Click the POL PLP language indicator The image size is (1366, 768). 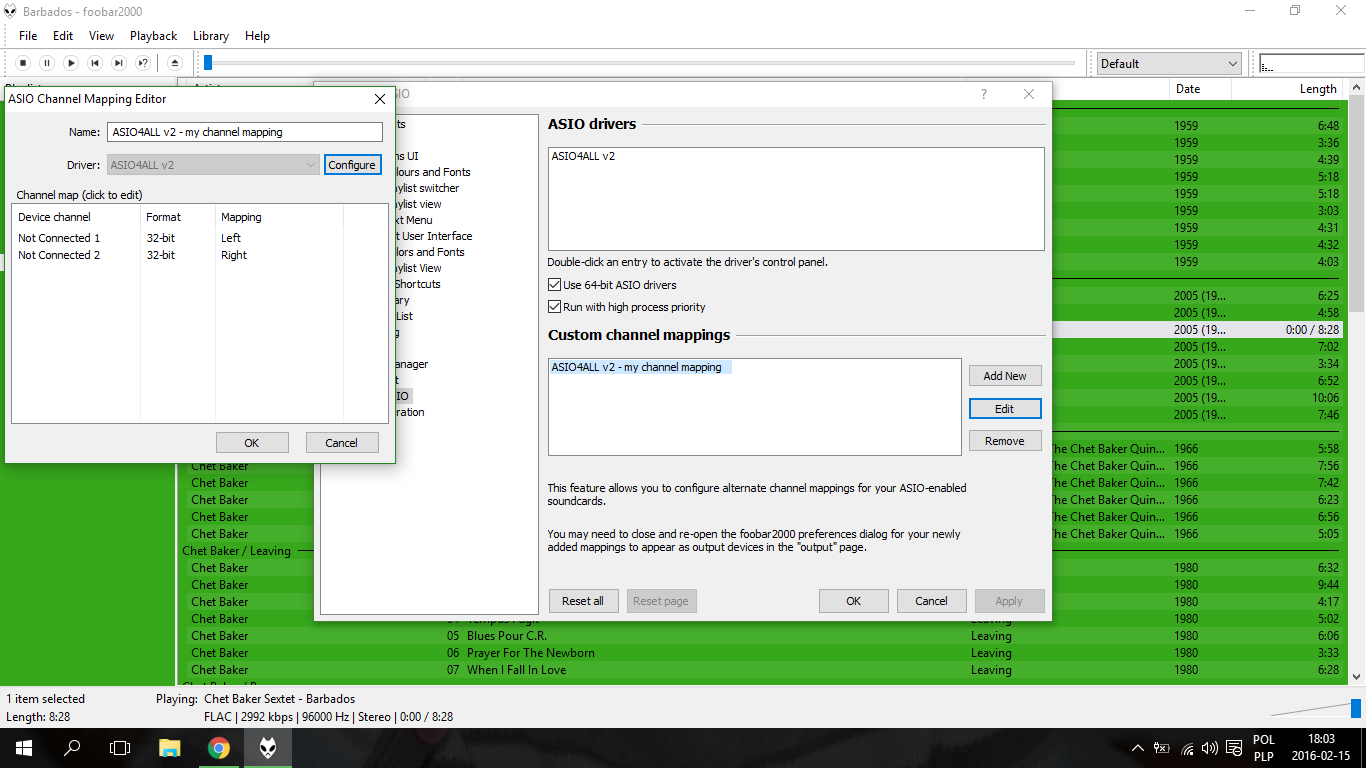[x=1264, y=748]
